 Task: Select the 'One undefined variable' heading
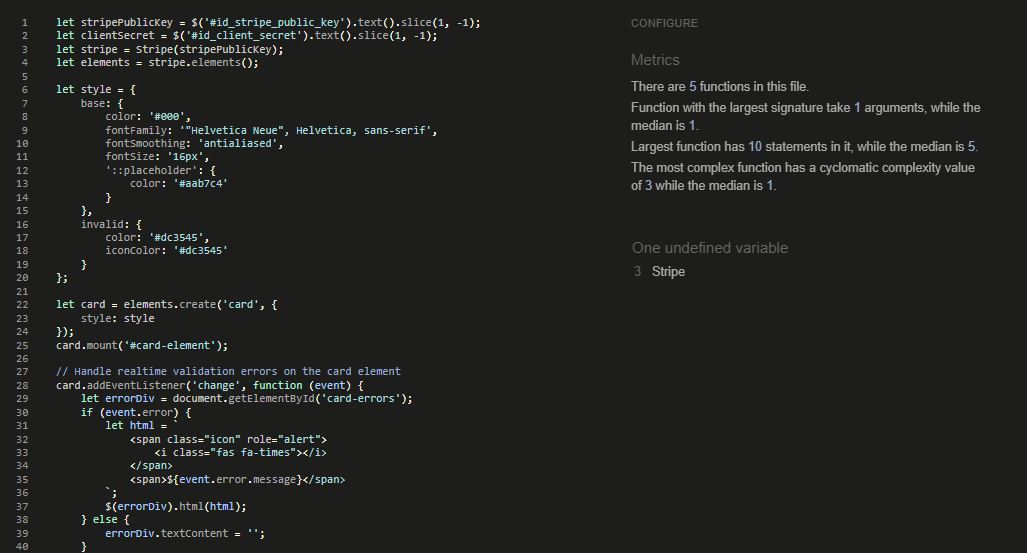[710, 248]
